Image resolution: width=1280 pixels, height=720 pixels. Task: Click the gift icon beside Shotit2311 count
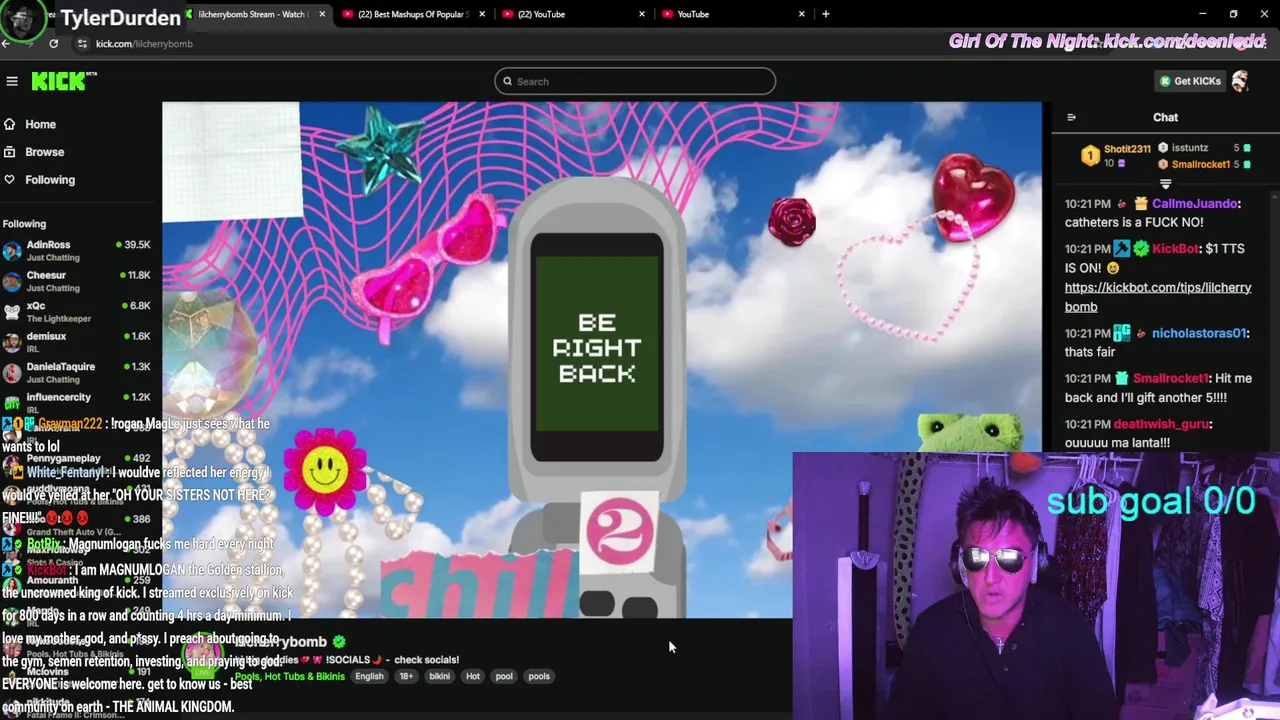tap(1121, 163)
